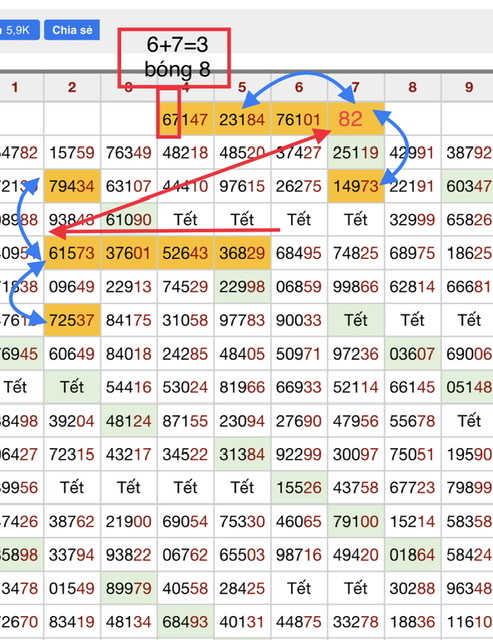The width and height of the screenshot is (493, 640).
Task: Select highlighted cell 79434
Action: pos(72,186)
